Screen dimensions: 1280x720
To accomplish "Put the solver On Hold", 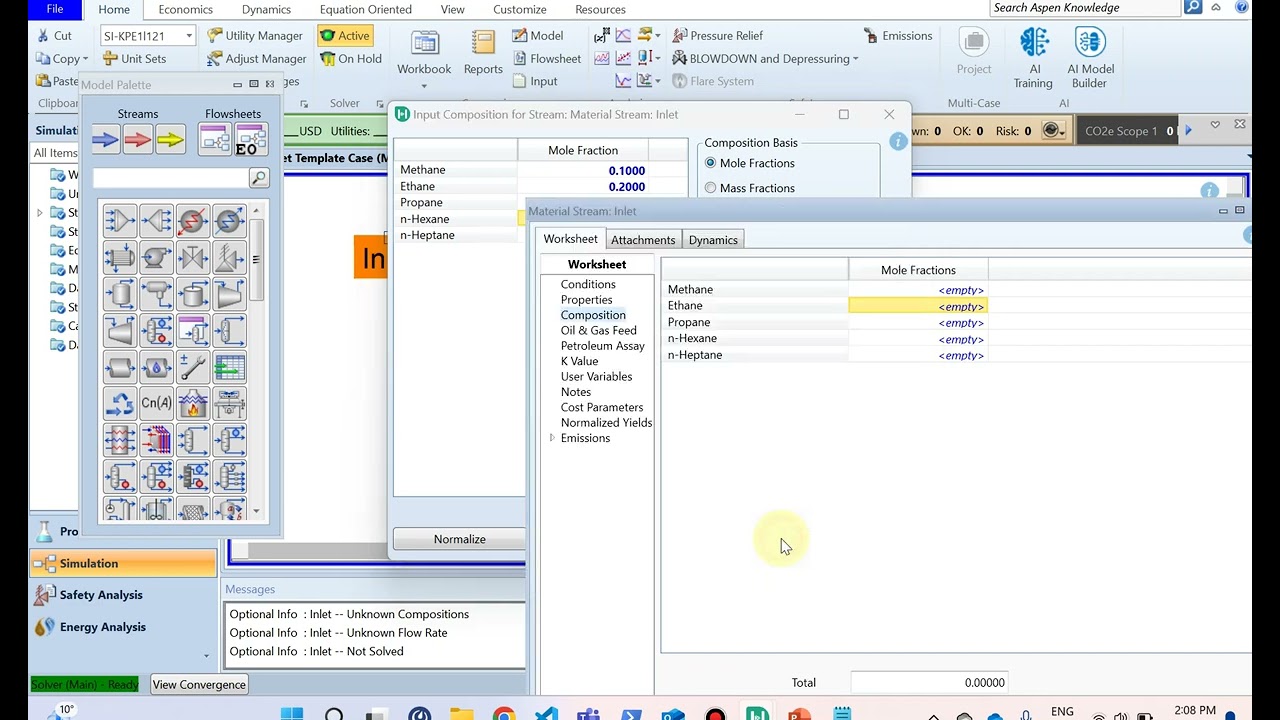I will [351, 58].
